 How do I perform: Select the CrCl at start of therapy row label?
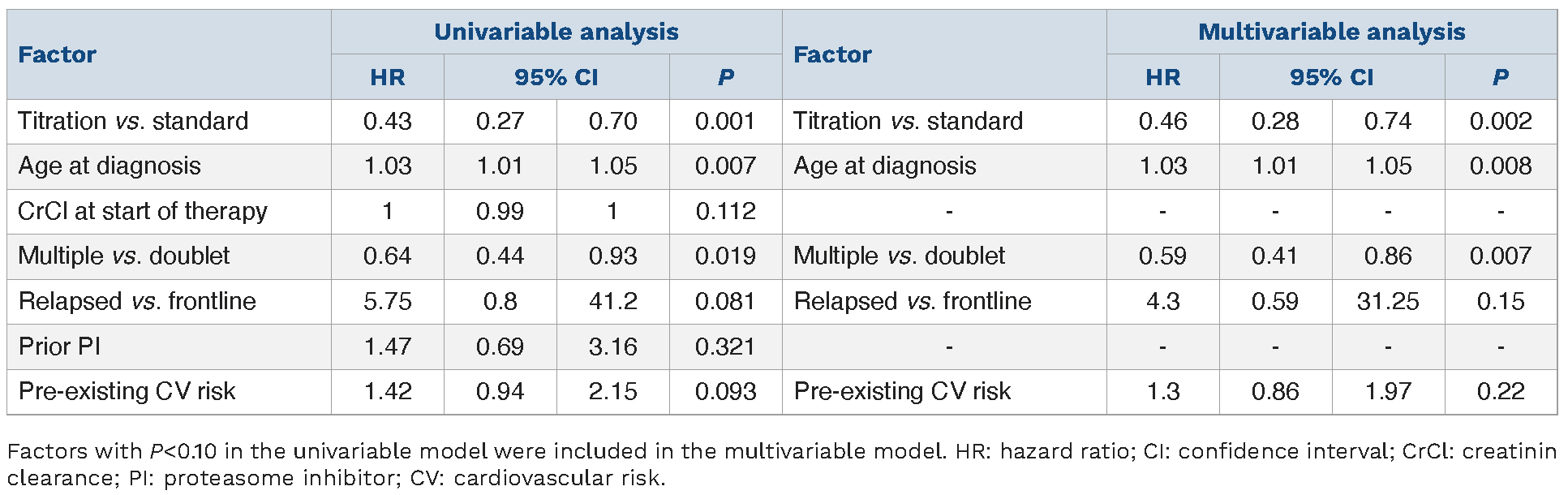tap(143, 211)
